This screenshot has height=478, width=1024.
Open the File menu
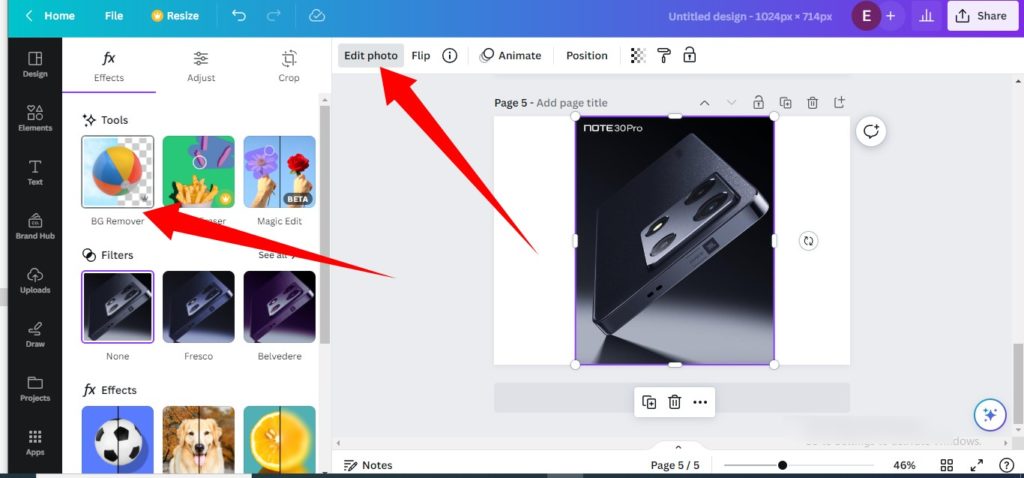coord(114,16)
